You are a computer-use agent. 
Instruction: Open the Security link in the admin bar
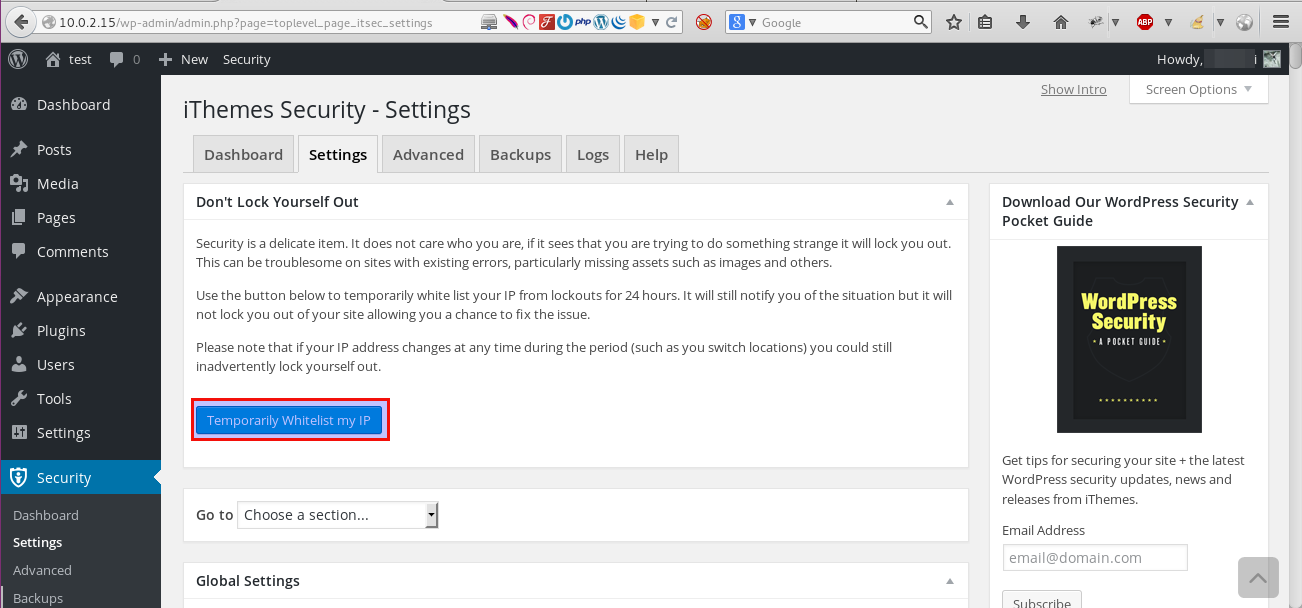tap(247, 60)
